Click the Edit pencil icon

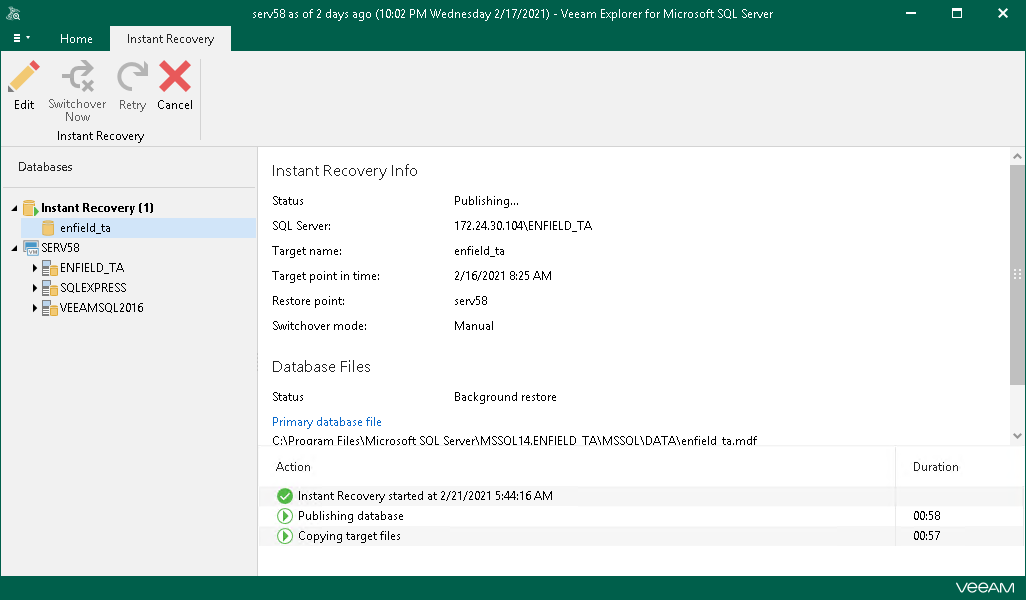tap(24, 77)
